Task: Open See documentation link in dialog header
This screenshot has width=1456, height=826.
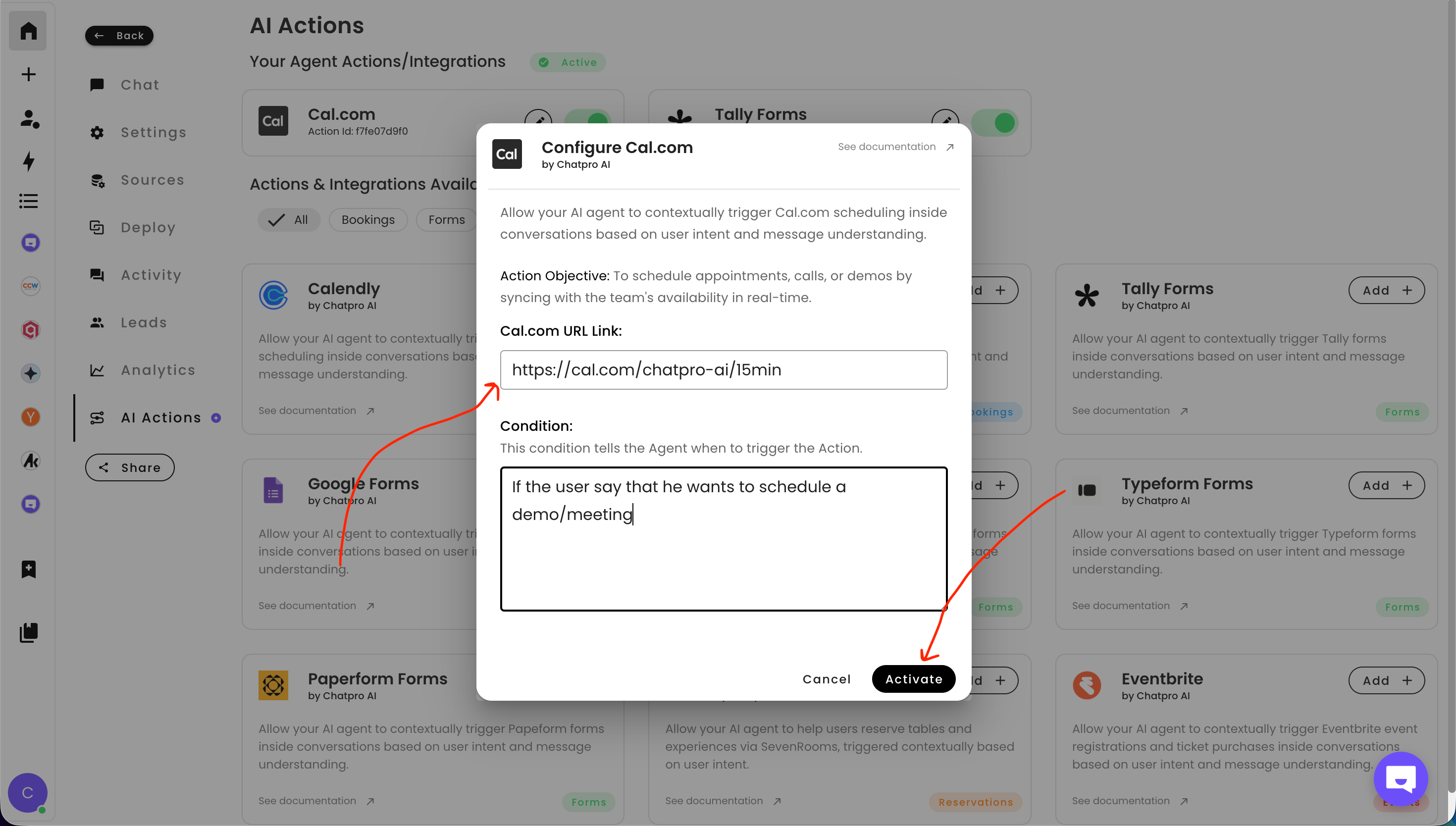Action: (x=896, y=147)
